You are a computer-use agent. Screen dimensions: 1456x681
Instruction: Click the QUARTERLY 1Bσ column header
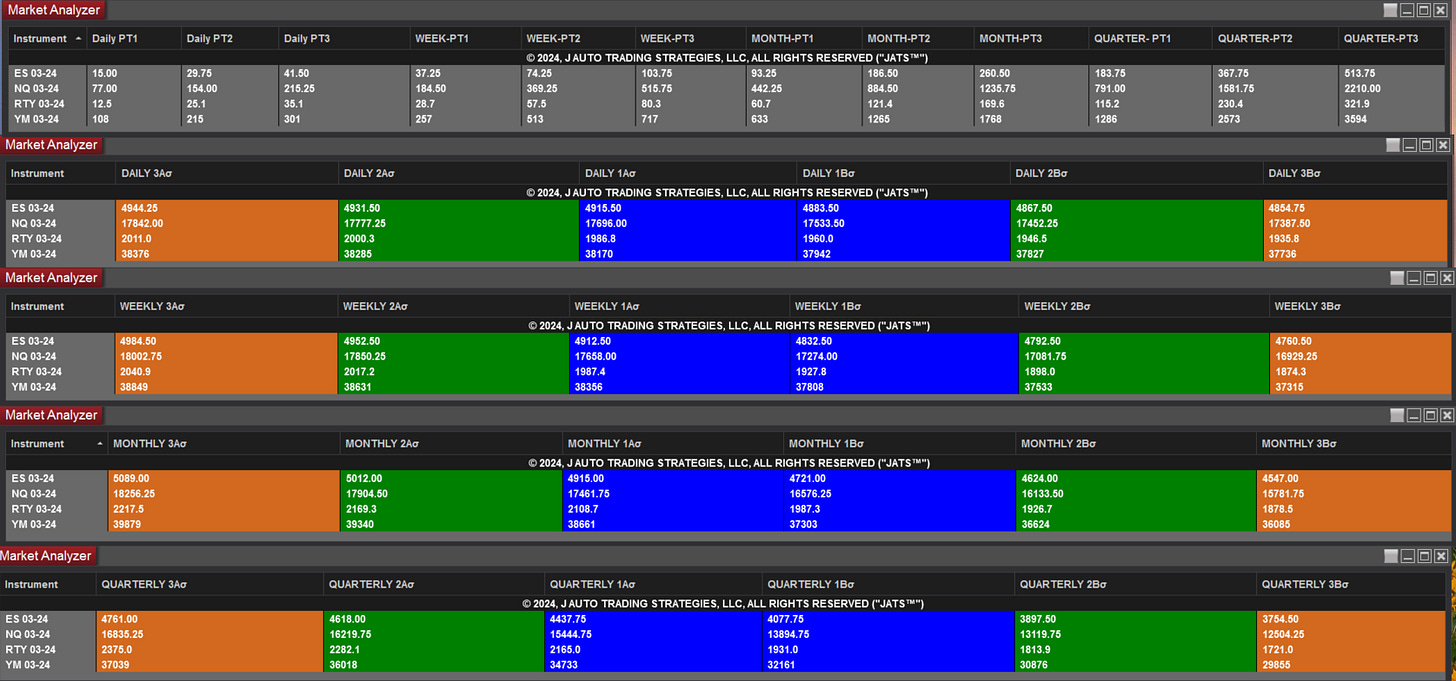pos(888,584)
